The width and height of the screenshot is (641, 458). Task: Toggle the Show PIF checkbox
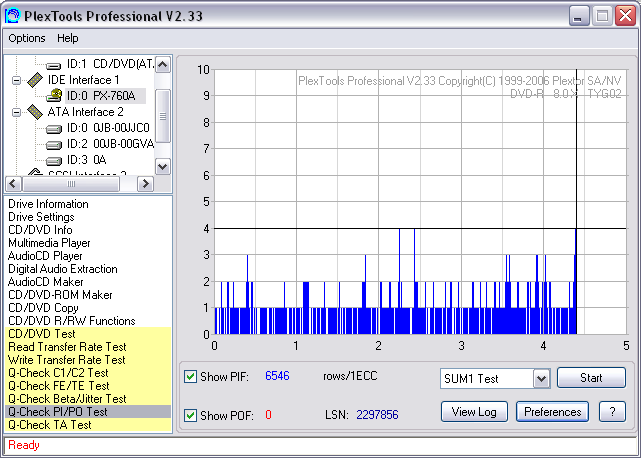(190, 377)
